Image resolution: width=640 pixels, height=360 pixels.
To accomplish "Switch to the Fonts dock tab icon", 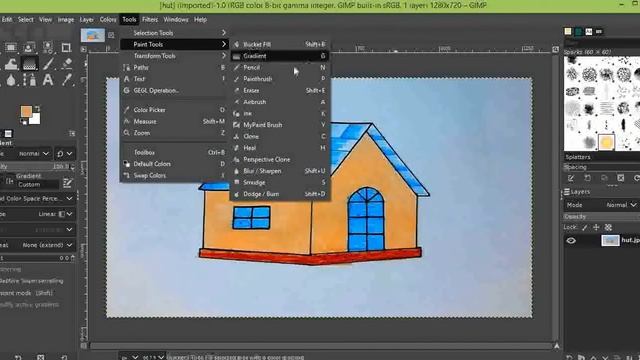I will point(589,31).
